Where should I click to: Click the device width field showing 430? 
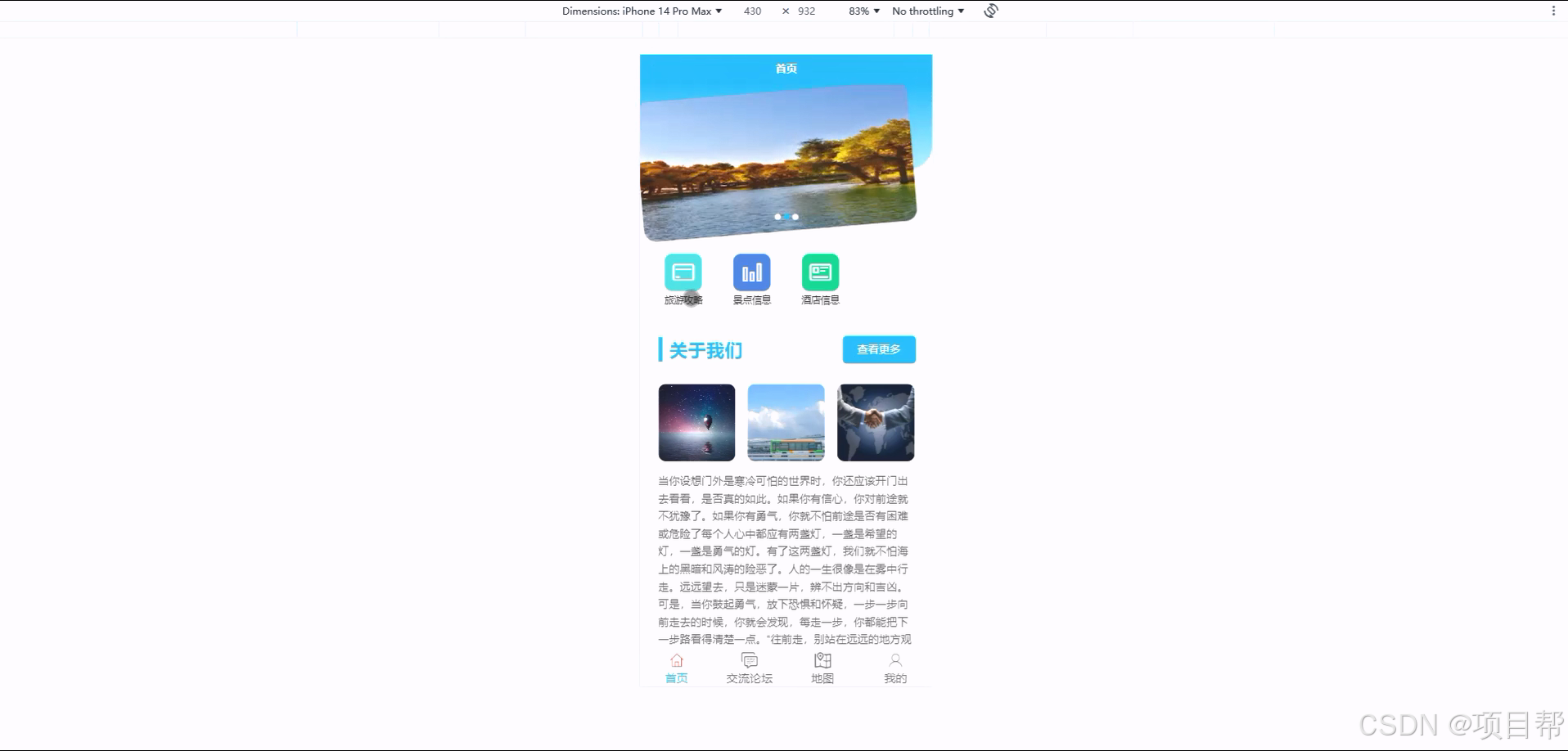(x=752, y=11)
